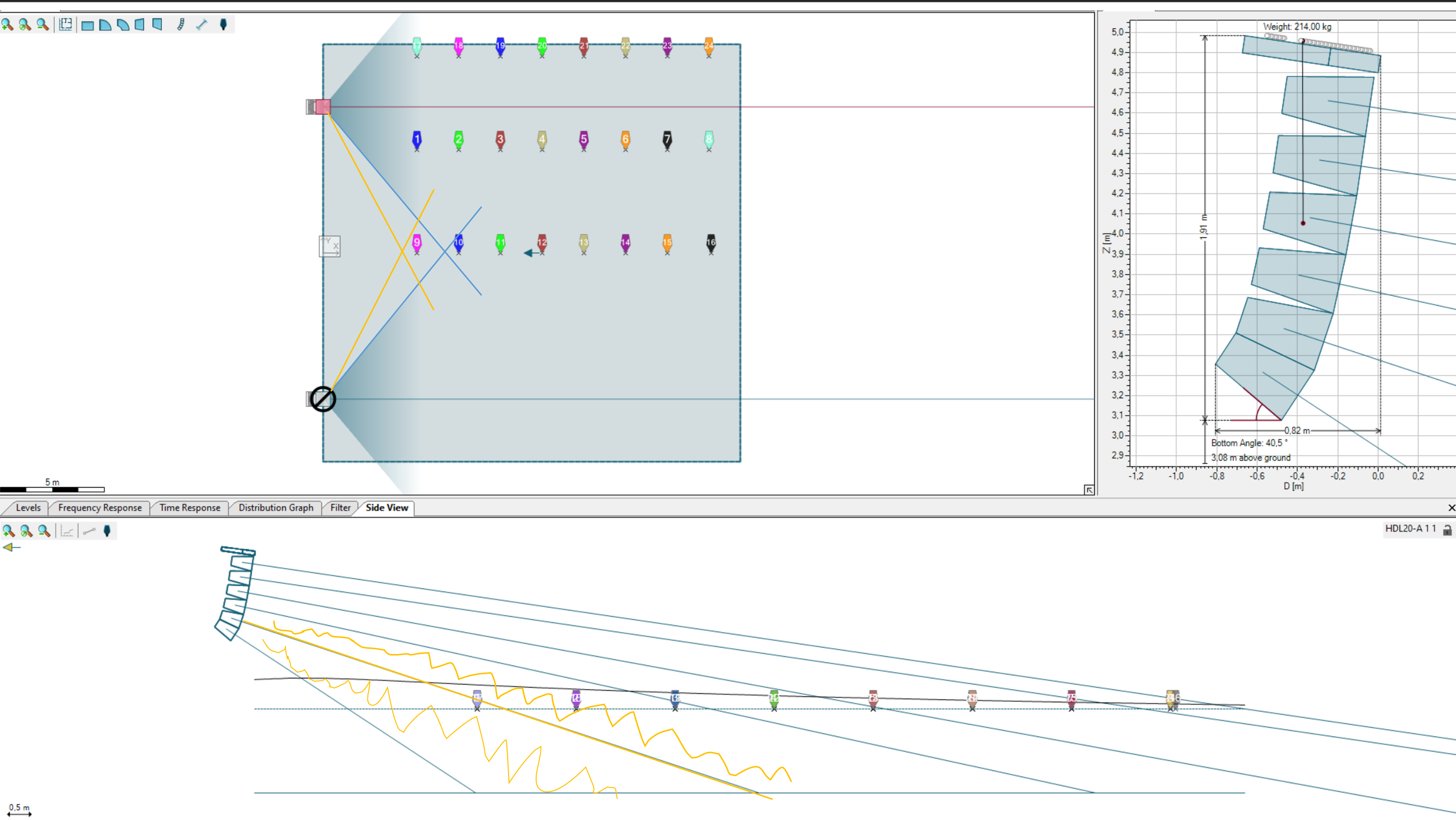Select the curved line array tool
1456x820 pixels.
(181, 24)
